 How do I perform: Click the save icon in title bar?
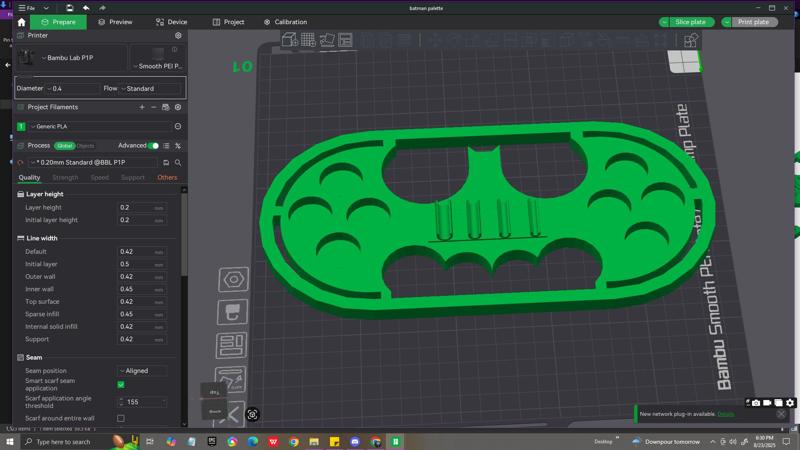pos(70,7)
